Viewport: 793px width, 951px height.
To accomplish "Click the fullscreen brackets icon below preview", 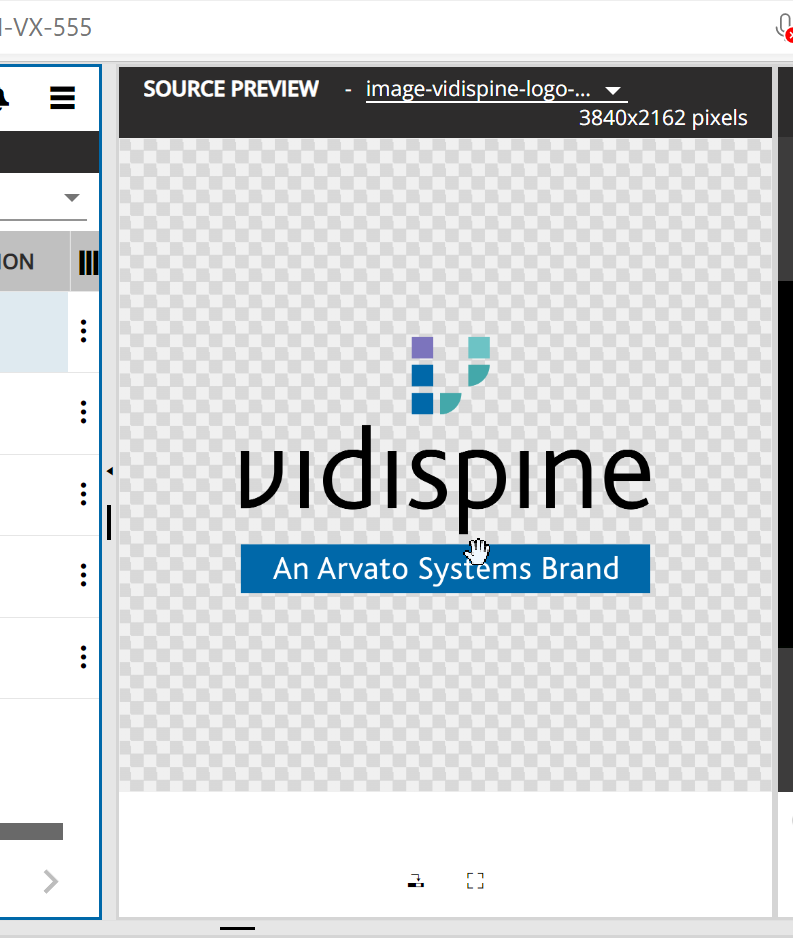I will coord(475,881).
